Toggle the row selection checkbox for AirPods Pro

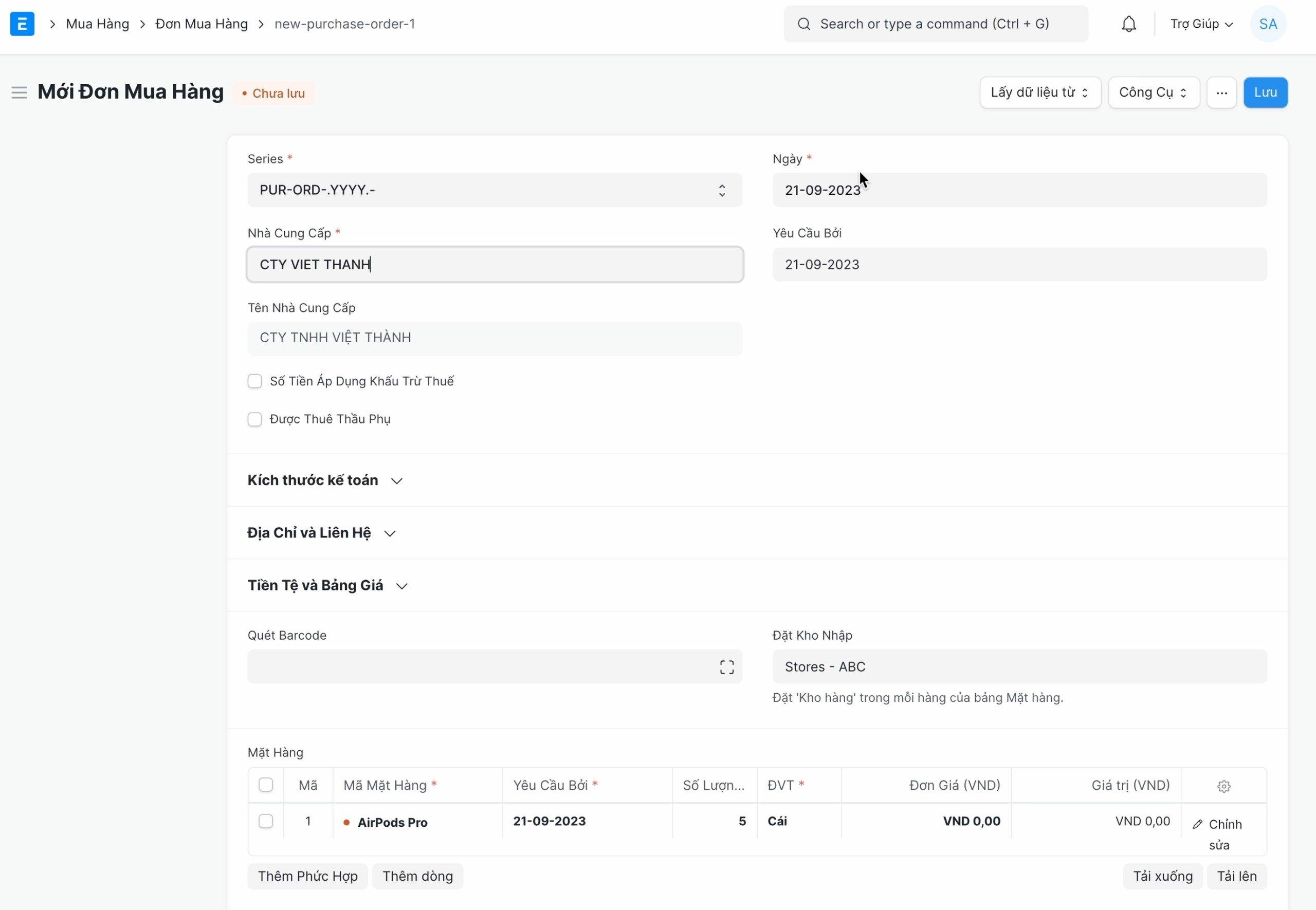pyautogui.click(x=265, y=821)
